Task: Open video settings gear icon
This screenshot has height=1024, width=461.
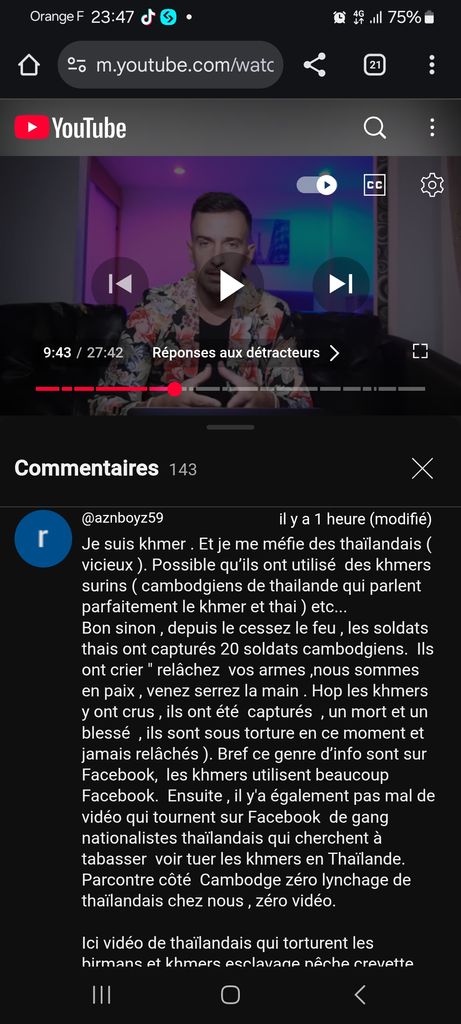Action: pos(432,185)
